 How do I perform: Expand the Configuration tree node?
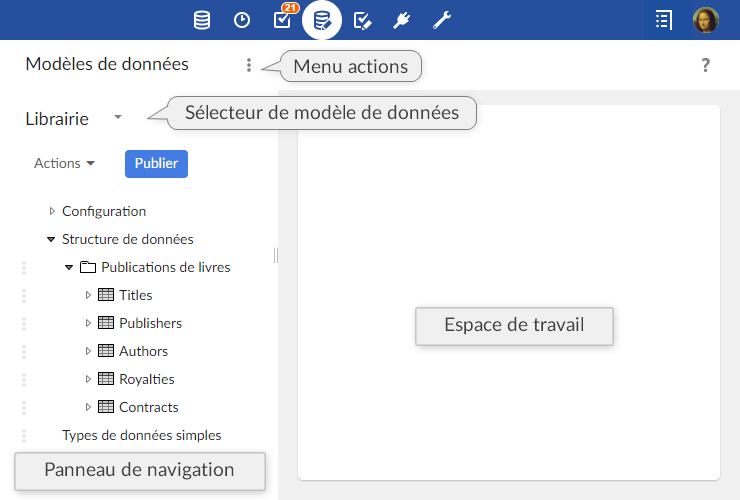[x=53, y=211]
